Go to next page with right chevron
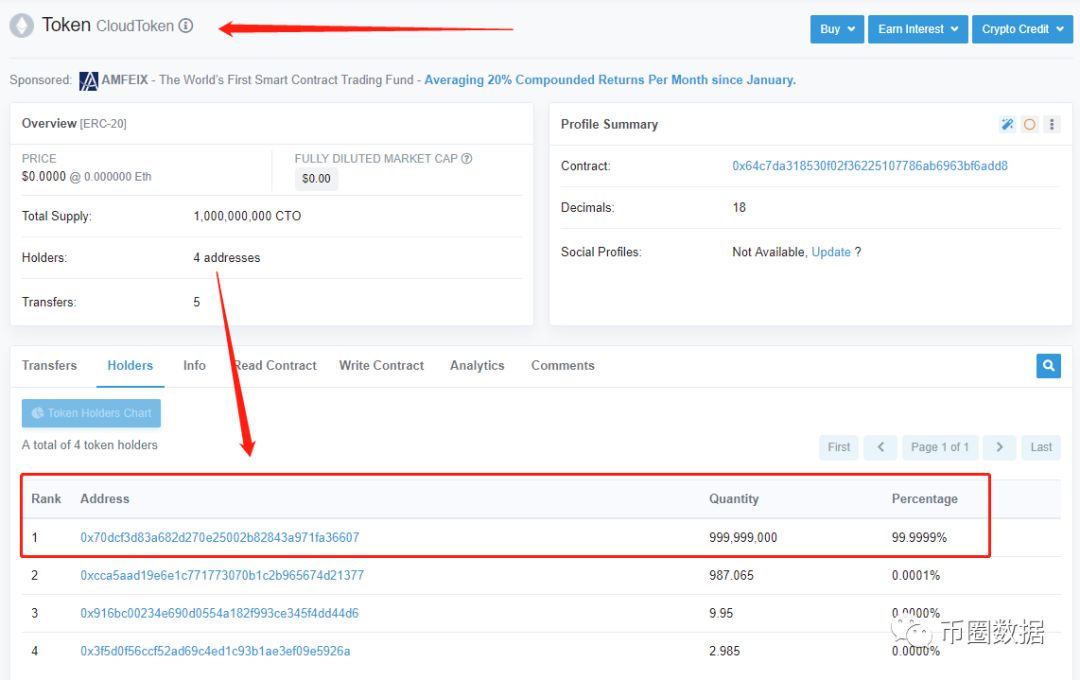The image size is (1080, 680). coord(999,447)
